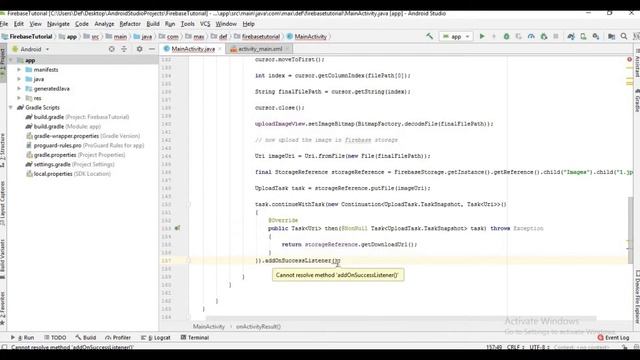Open the Terminal tool window
Viewport: 640px width, 360px height.
[195, 338]
